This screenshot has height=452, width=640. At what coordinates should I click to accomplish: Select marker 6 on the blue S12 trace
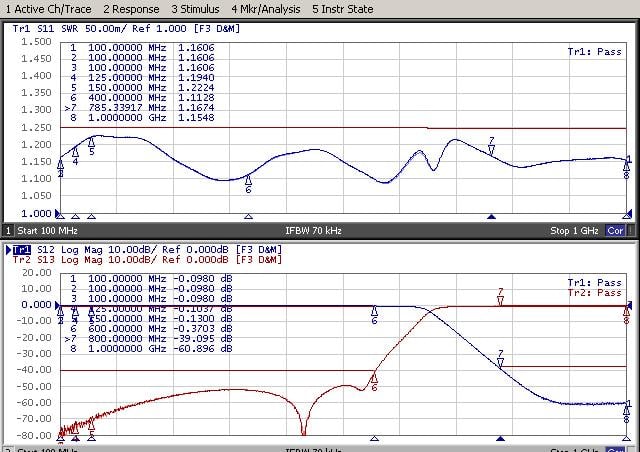click(374, 315)
